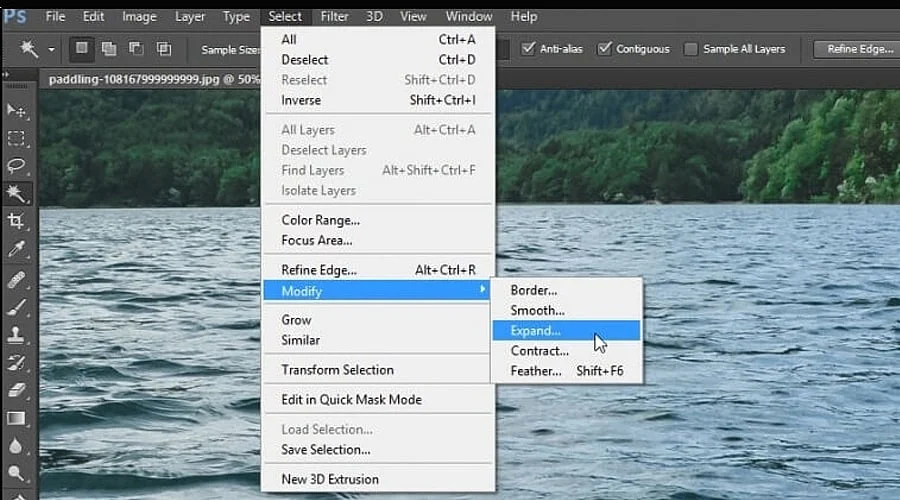This screenshot has width=900, height=500.
Task: Open the File menu
Action: tap(55, 17)
